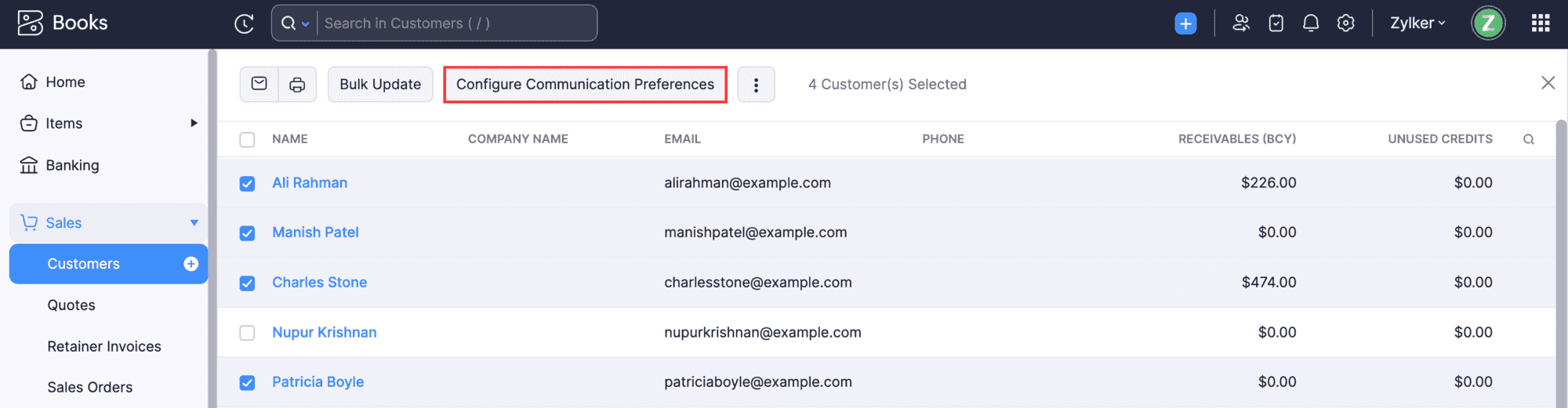Open the notifications bell
Image resolution: width=1568 pixels, height=408 pixels.
coord(1311,23)
